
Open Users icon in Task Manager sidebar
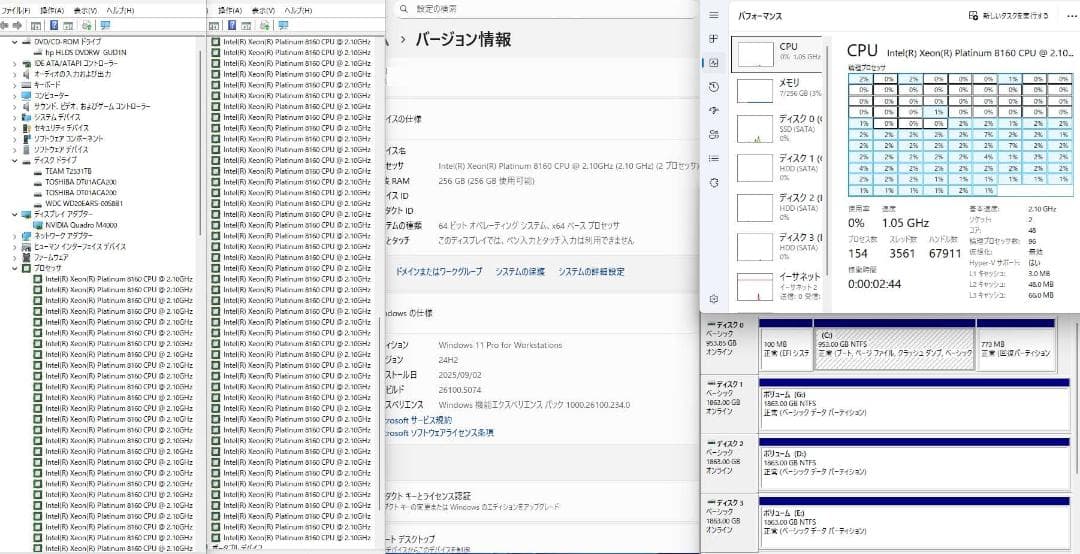click(714, 134)
